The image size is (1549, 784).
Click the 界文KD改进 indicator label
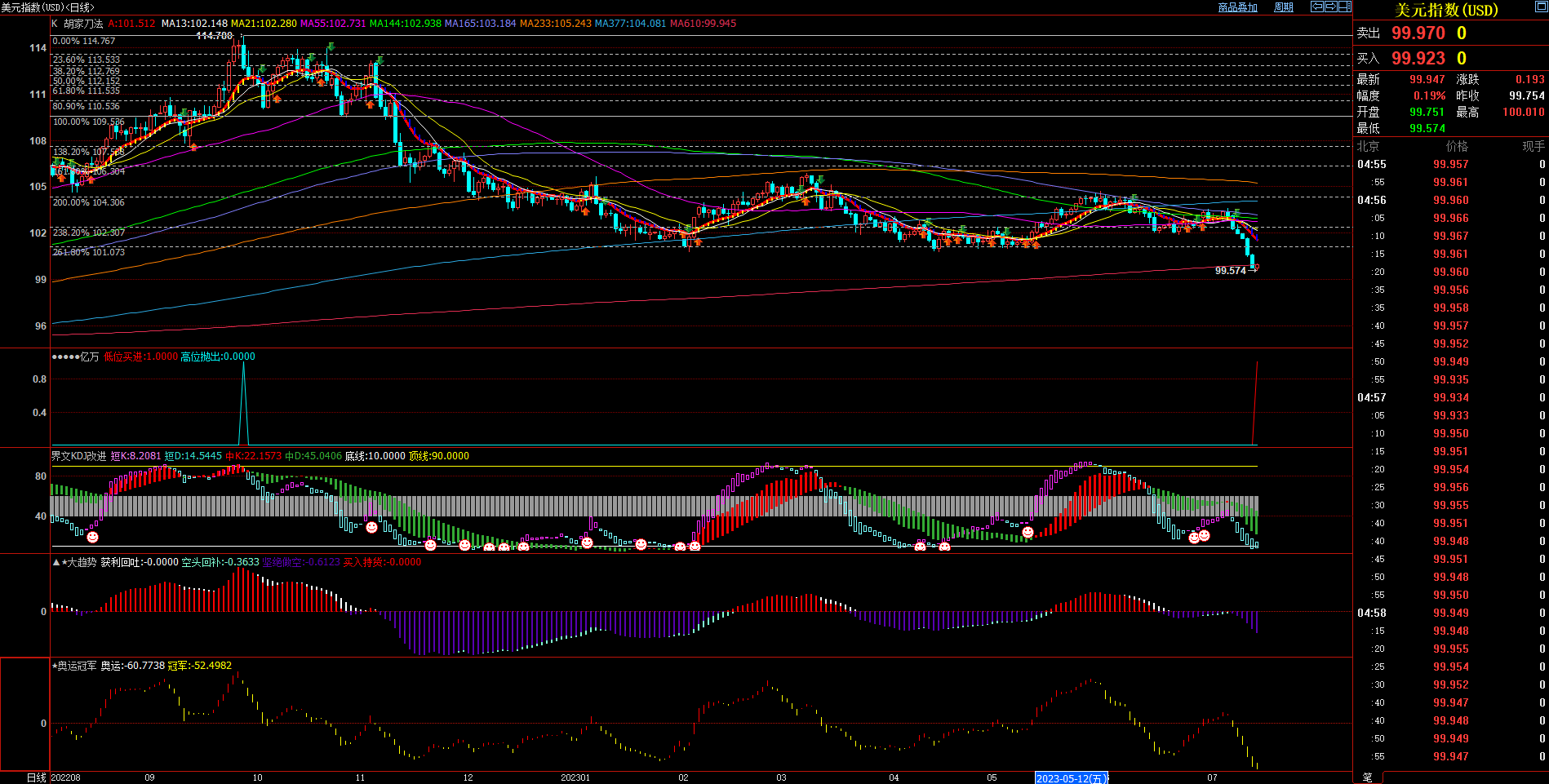coord(78,456)
